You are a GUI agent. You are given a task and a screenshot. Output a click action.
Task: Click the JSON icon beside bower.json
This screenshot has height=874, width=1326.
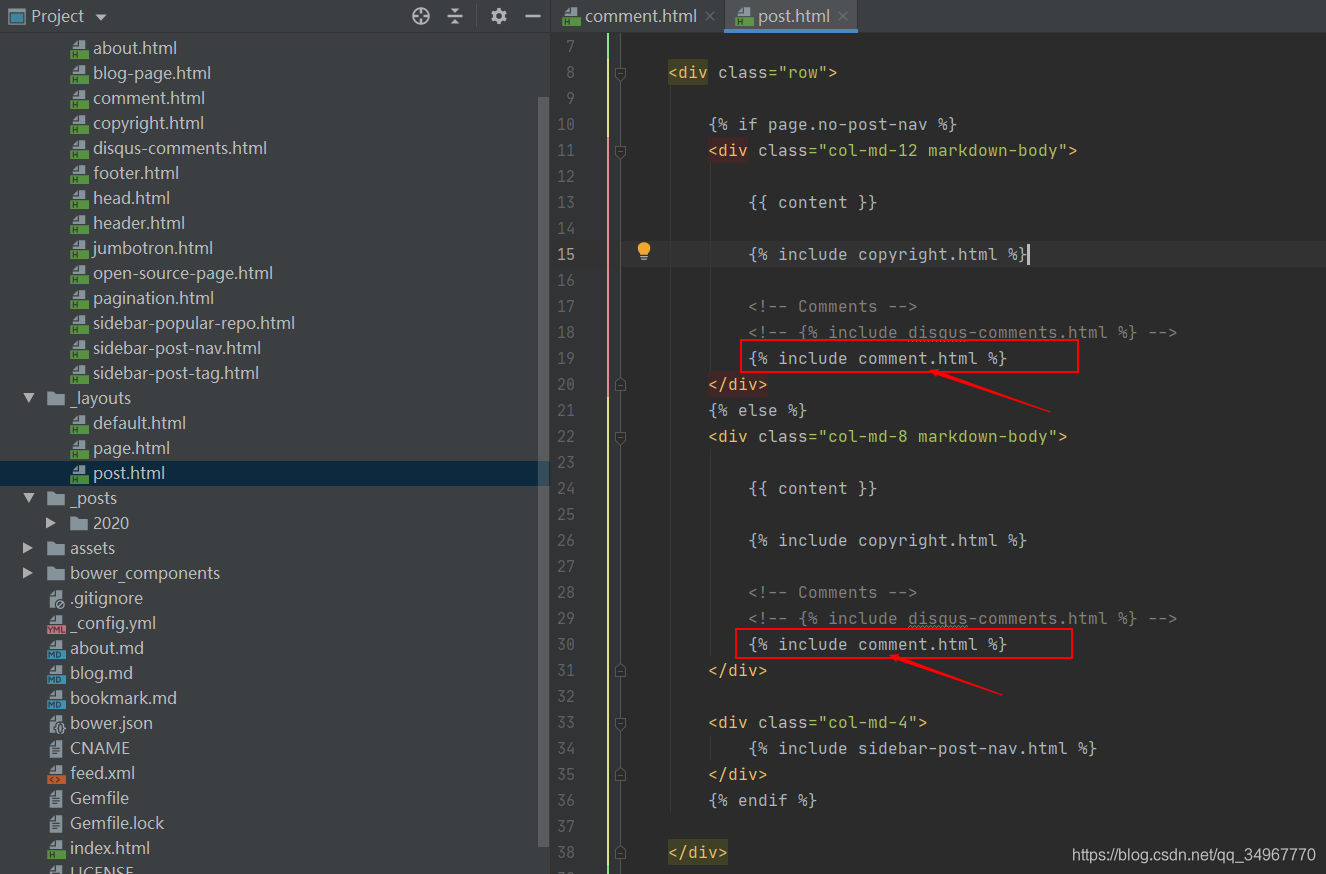coord(56,723)
